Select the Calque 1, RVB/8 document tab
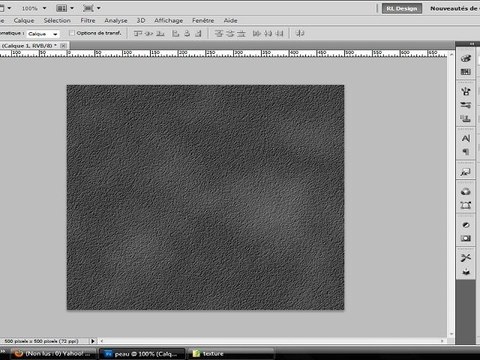 pos(29,46)
